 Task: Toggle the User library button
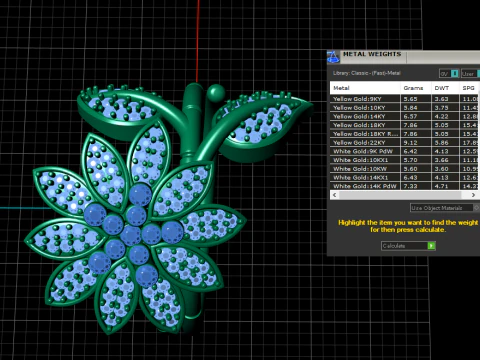pos(470,73)
